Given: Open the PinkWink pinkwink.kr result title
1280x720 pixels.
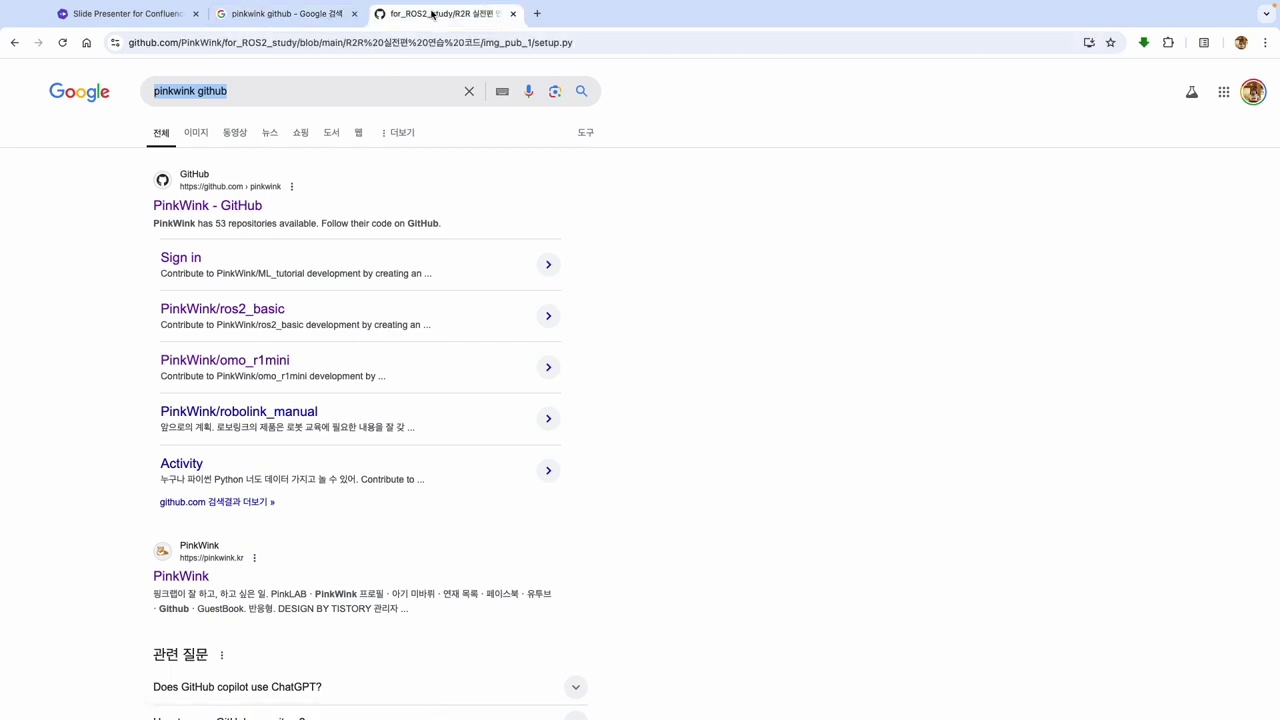Looking at the screenshot, I should 181,577.
